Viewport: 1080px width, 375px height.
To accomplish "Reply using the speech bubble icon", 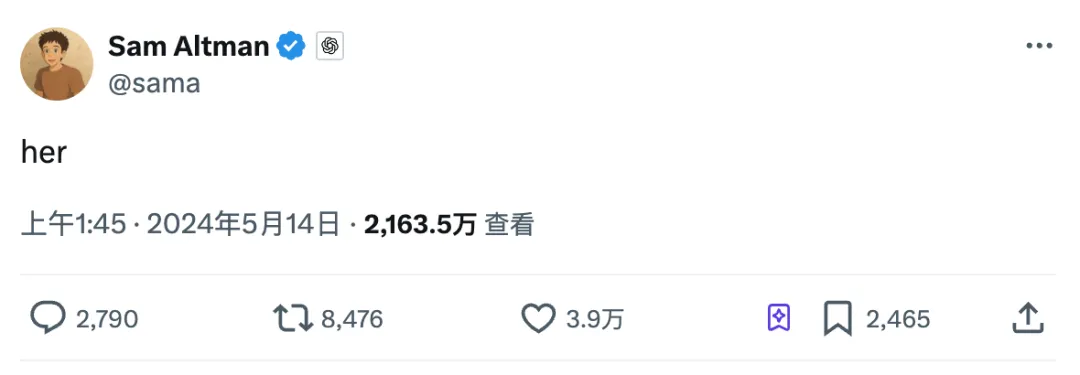I will (x=48, y=318).
